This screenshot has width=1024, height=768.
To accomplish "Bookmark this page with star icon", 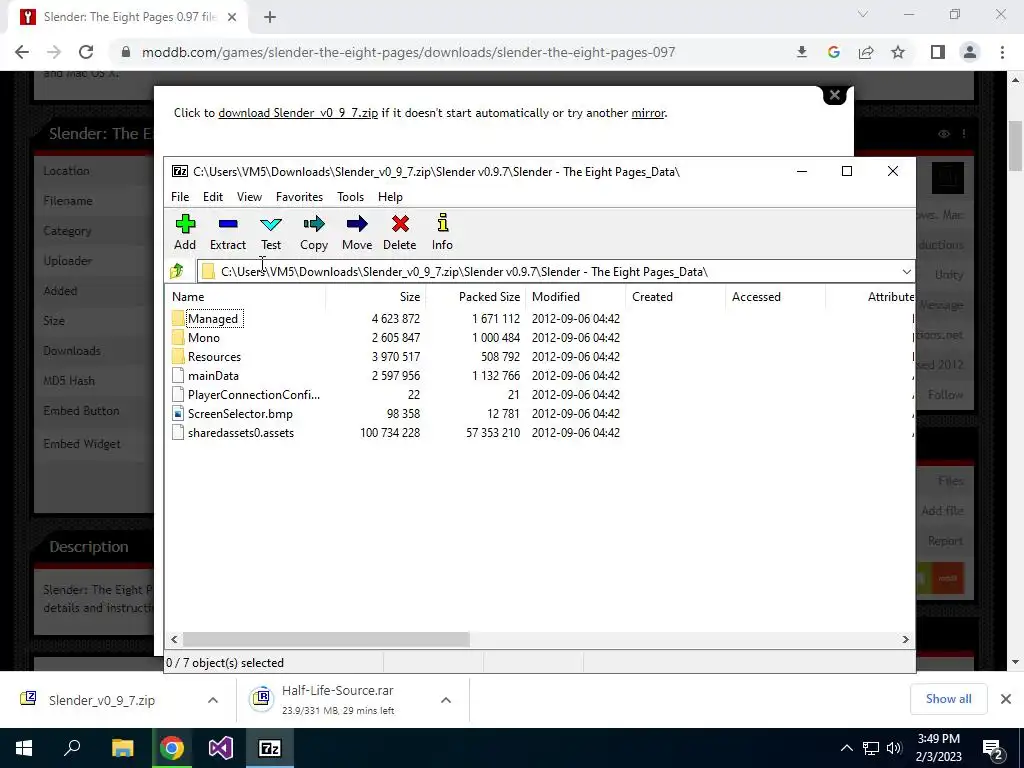I will click(898, 52).
